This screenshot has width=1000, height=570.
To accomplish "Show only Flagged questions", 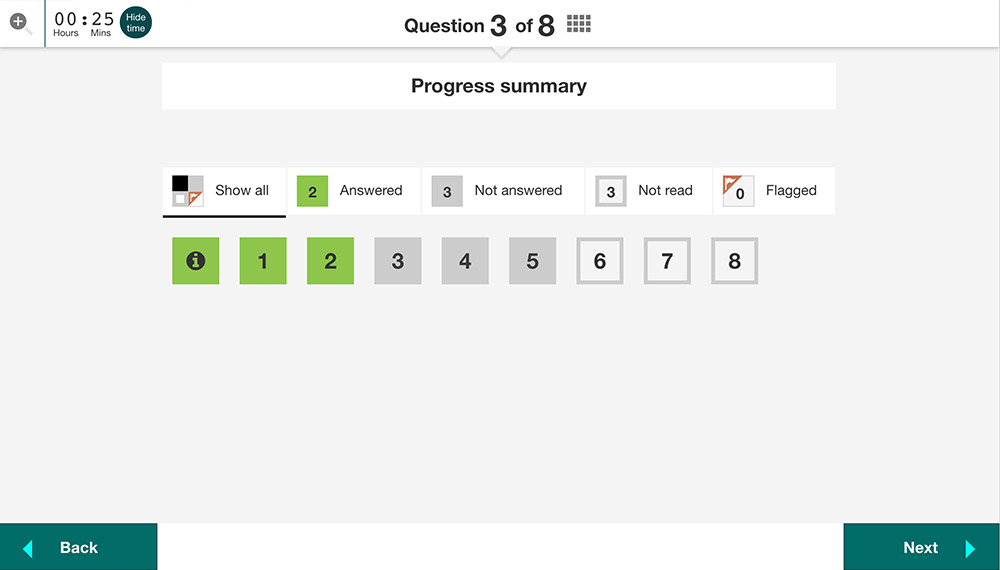I will [x=774, y=191].
